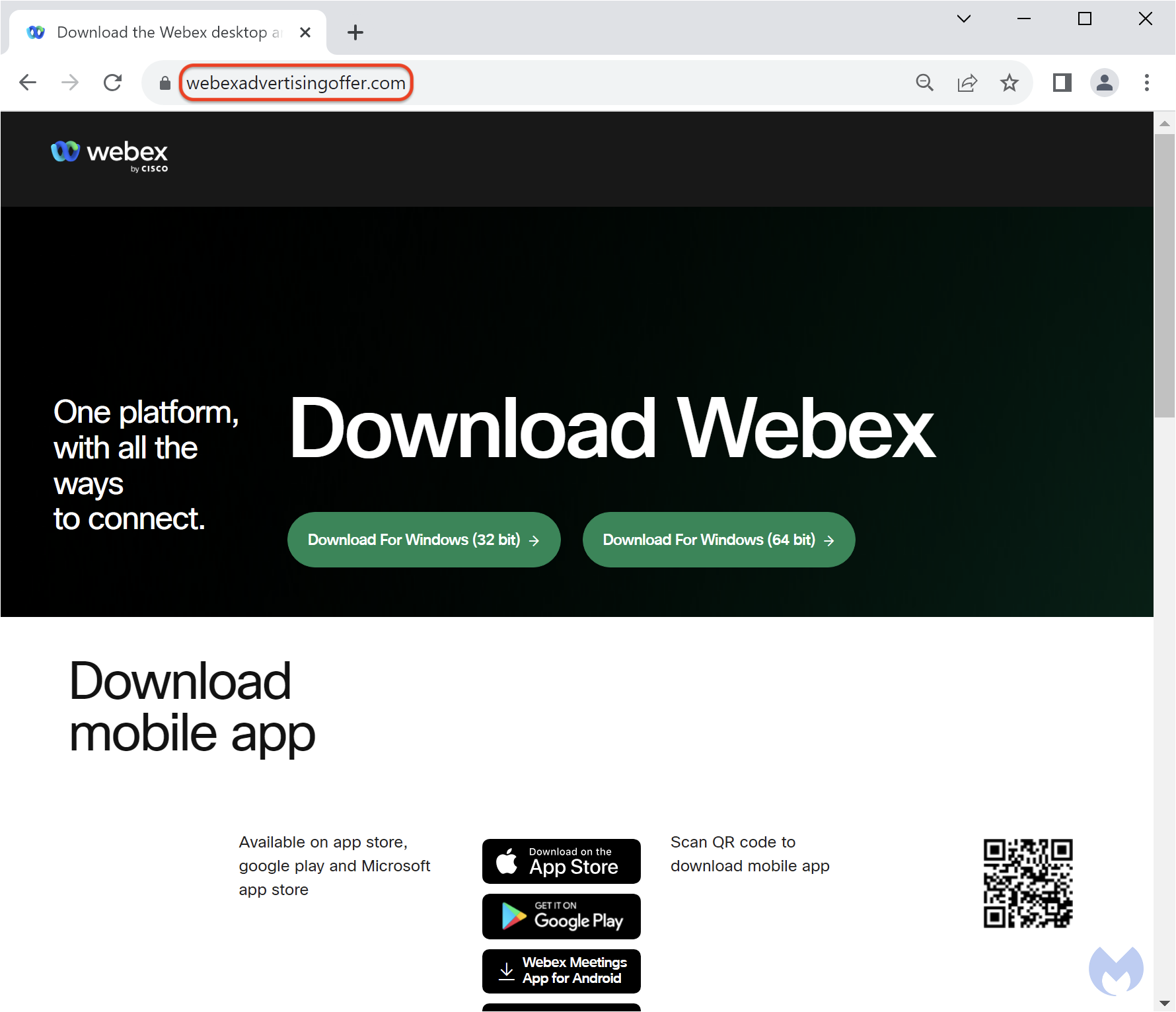Viewport: 1176px width, 1012px height.
Task: Open the Chrome profile avatar menu
Action: pos(1104,83)
